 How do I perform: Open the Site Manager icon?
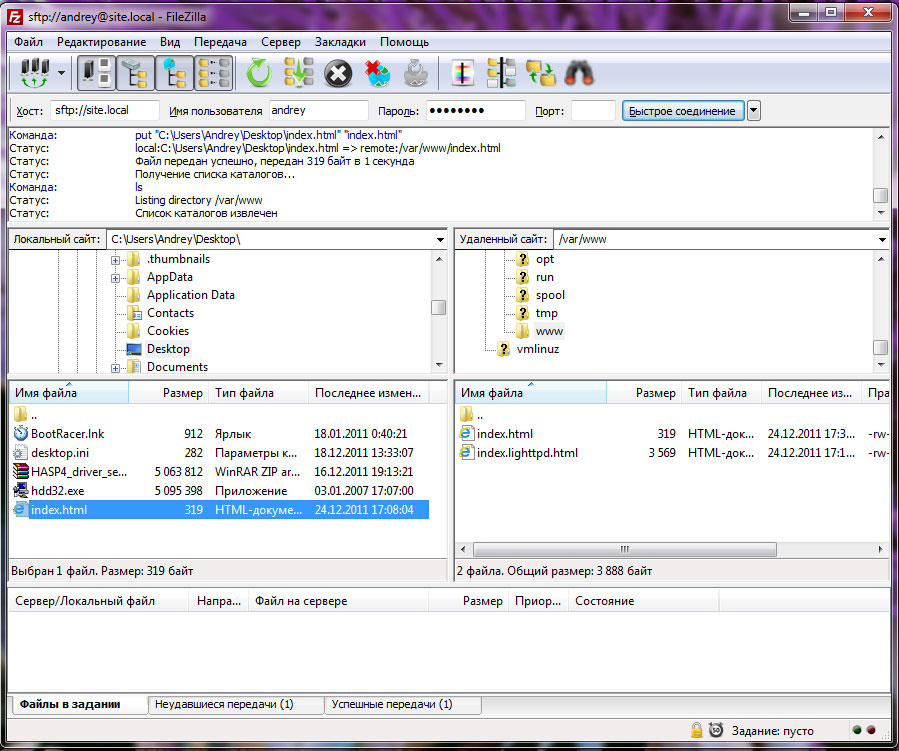coord(34,73)
